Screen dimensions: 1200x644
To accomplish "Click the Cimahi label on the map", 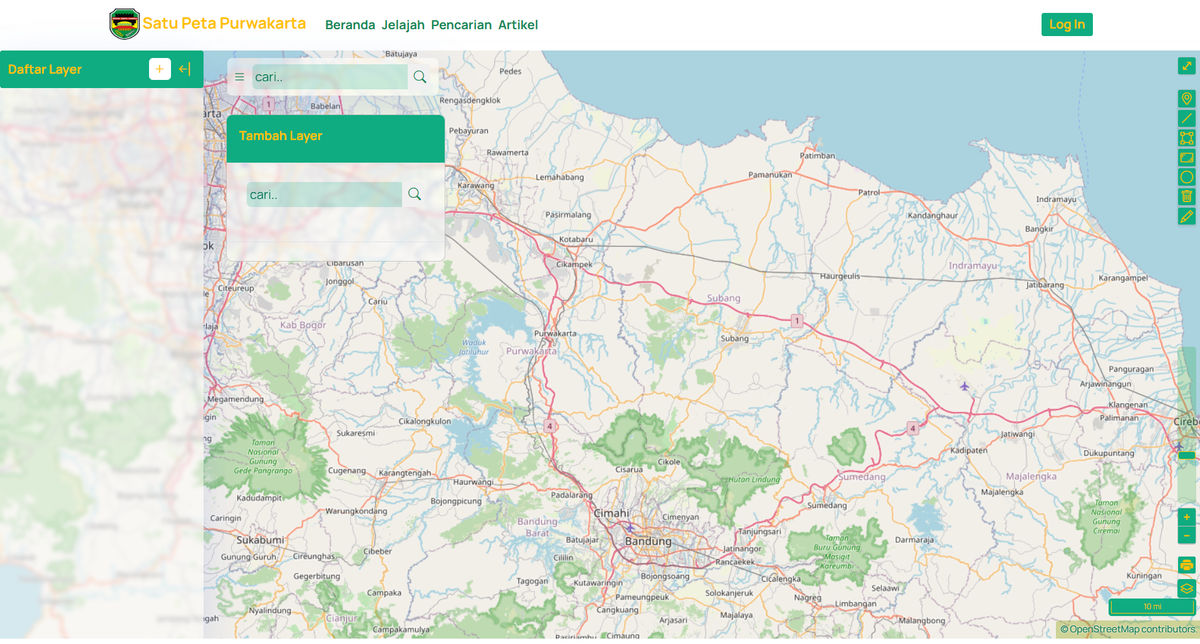I will [x=612, y=513].
